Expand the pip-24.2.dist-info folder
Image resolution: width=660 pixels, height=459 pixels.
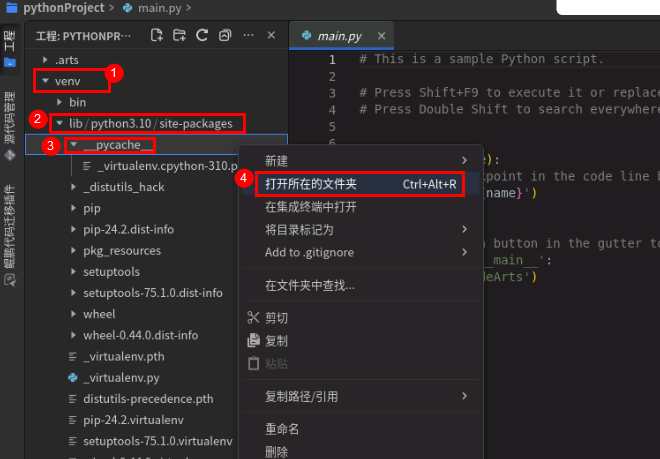pos(74,229)
